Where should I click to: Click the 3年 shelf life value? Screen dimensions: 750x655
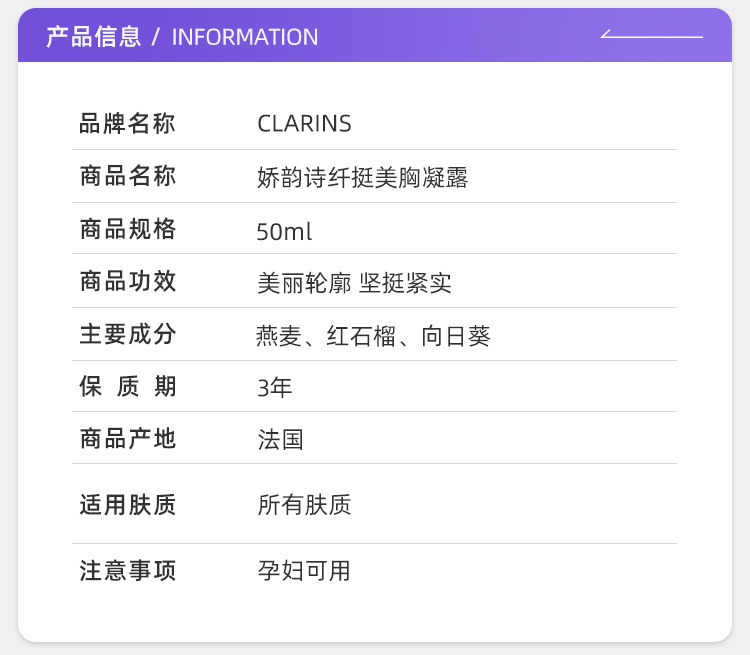tap(274, 388)
